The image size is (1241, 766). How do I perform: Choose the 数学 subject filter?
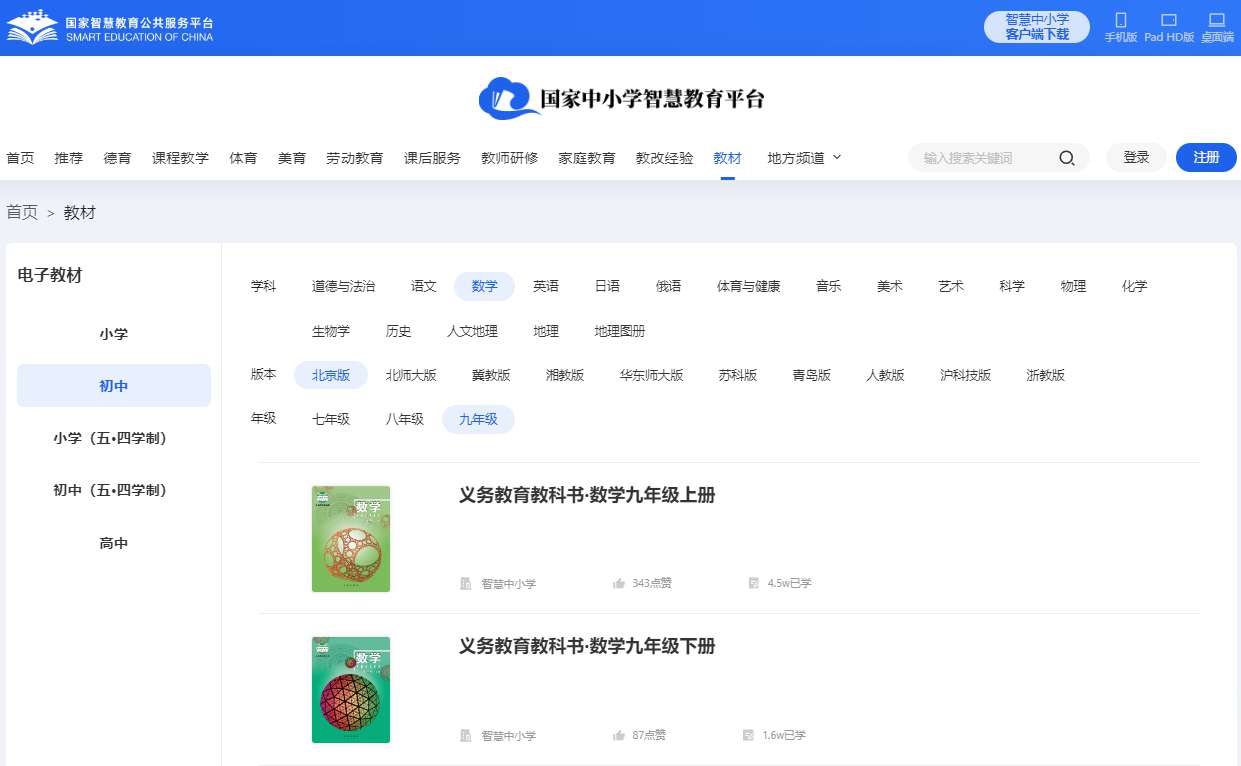[485, 286]
